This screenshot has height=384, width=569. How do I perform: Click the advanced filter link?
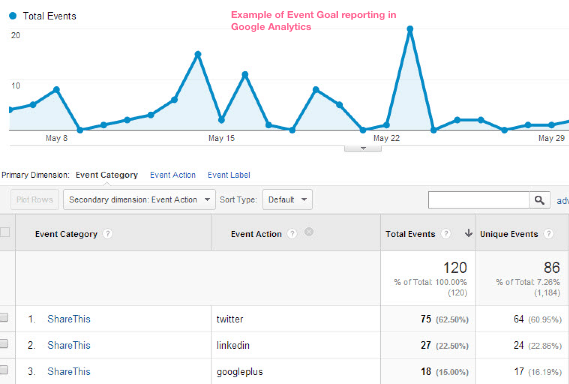[563, 201]
